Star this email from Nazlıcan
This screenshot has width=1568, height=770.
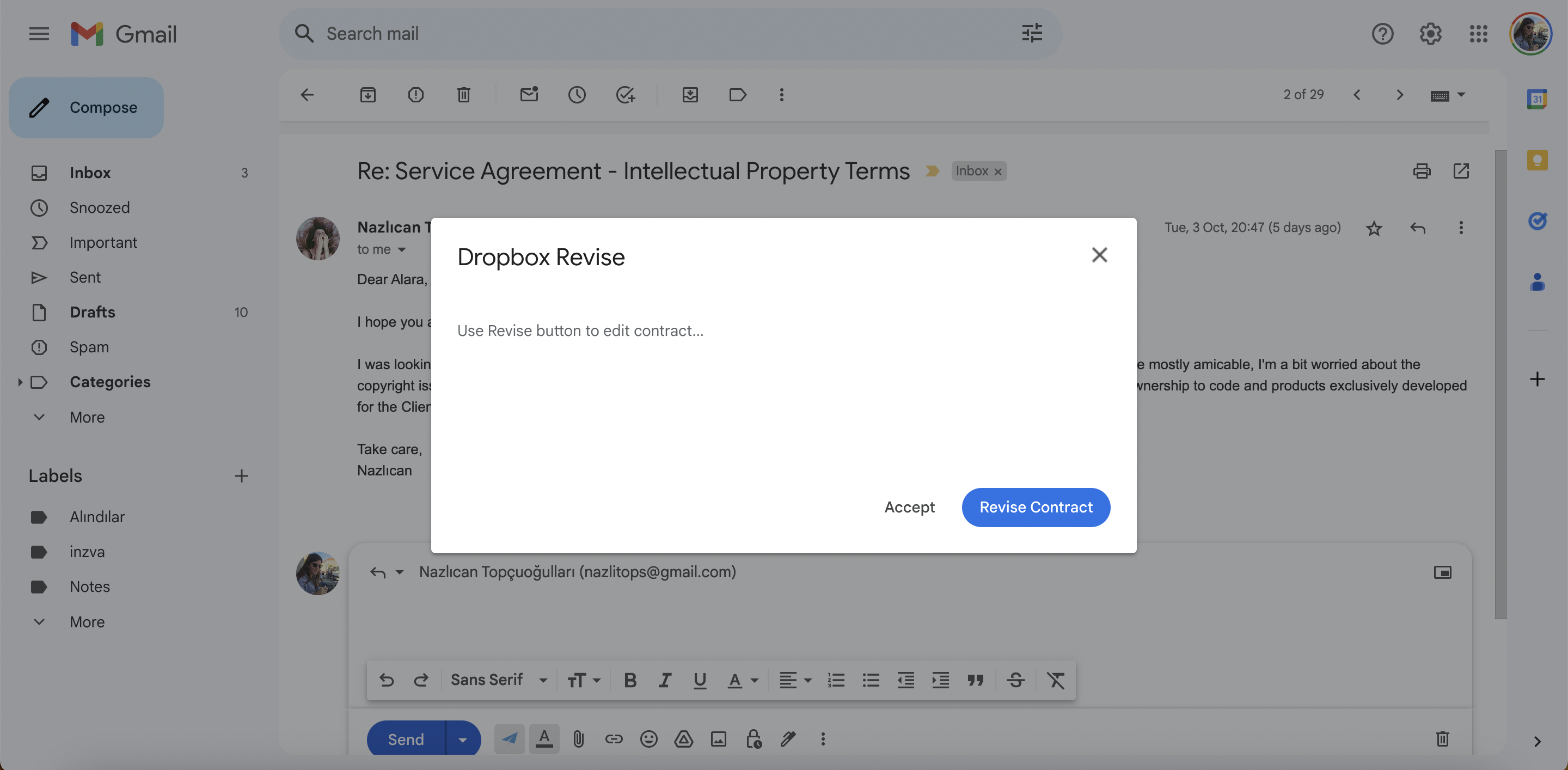tap(1374, 228)
